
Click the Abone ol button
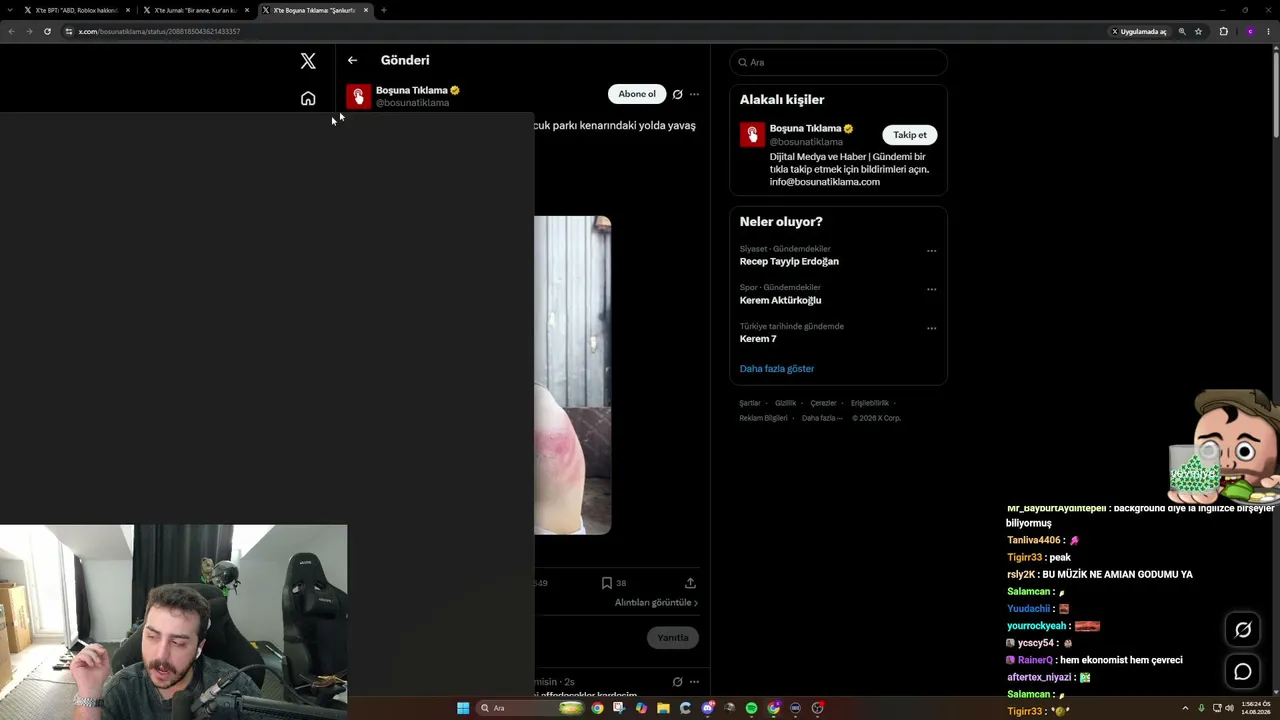(x=637, y=94)
